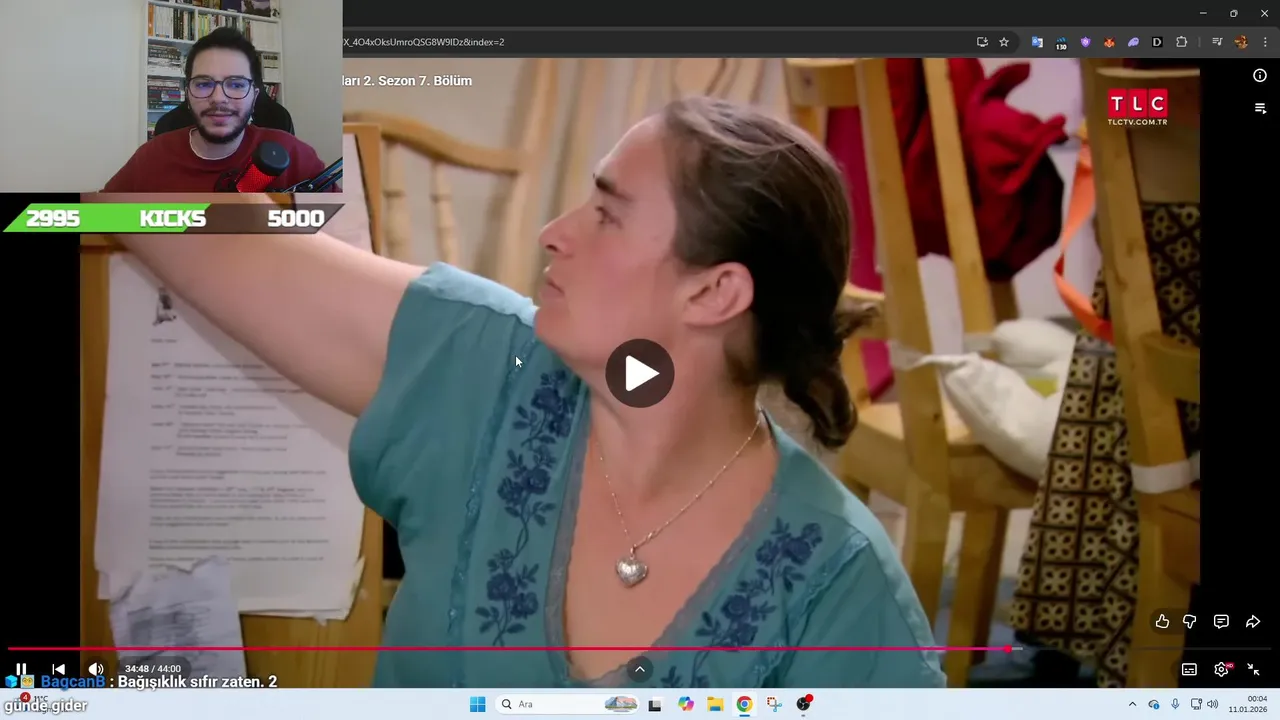Screen dimensions: 1280x720
Task: Switch to Chrome taskbar icon
Action: coord(745,704)
